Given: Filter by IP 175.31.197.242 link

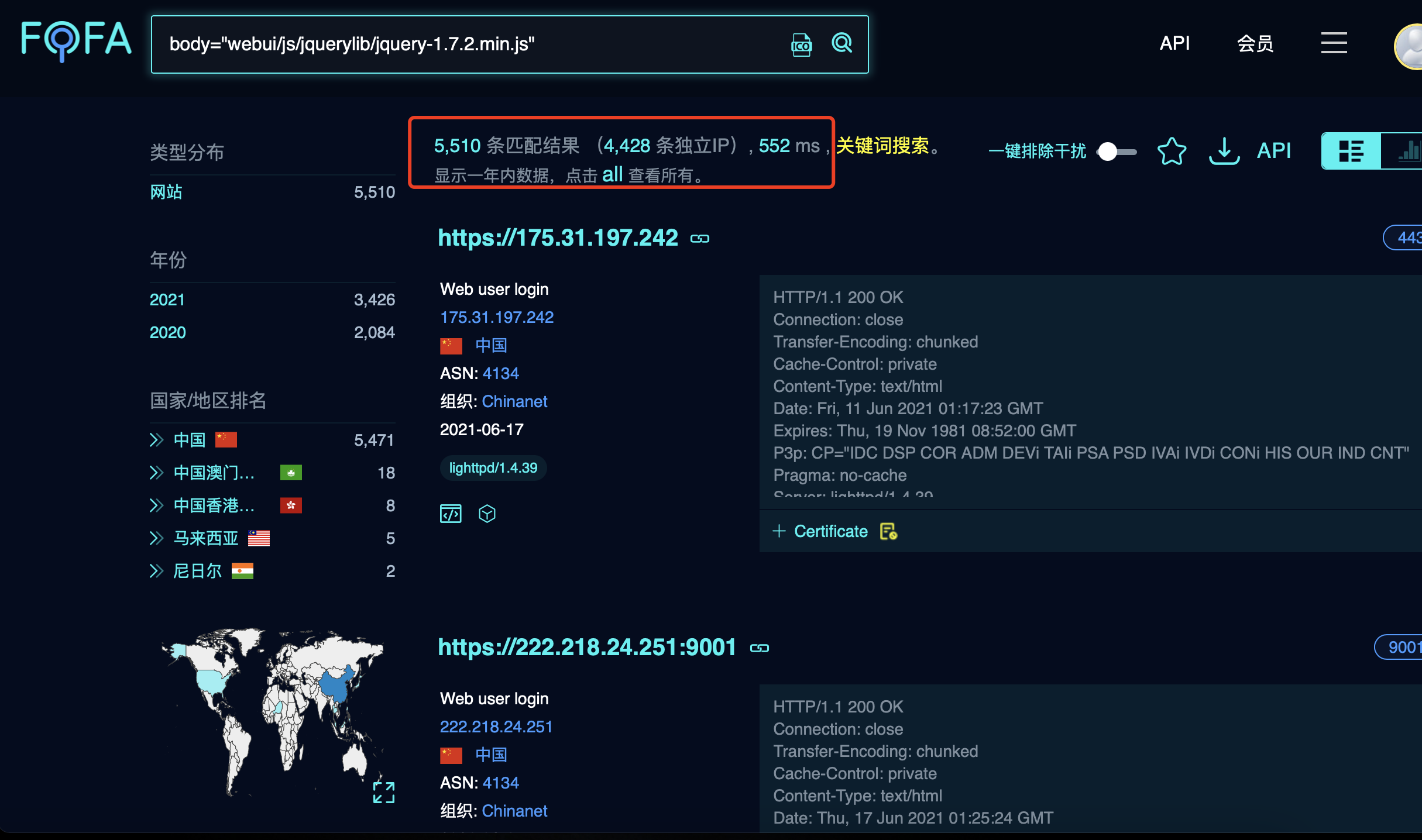Looking at the screenshot, I should click(497, 318).
